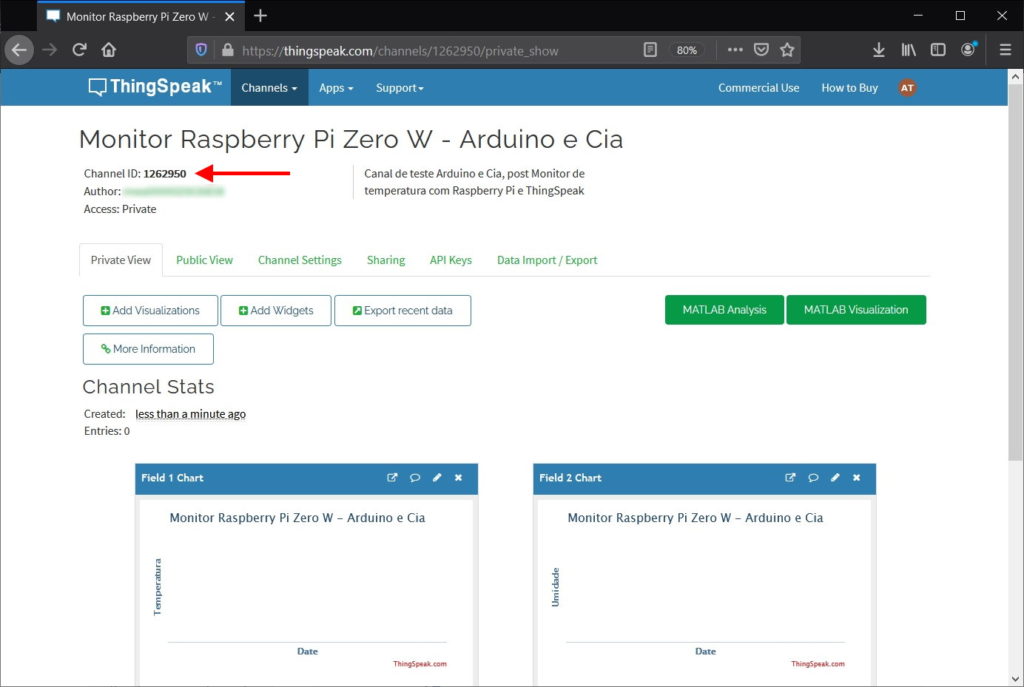Switch to the Public View tab
The height and width of the screenshot is (687, 1024).
(x=204, y=260)
